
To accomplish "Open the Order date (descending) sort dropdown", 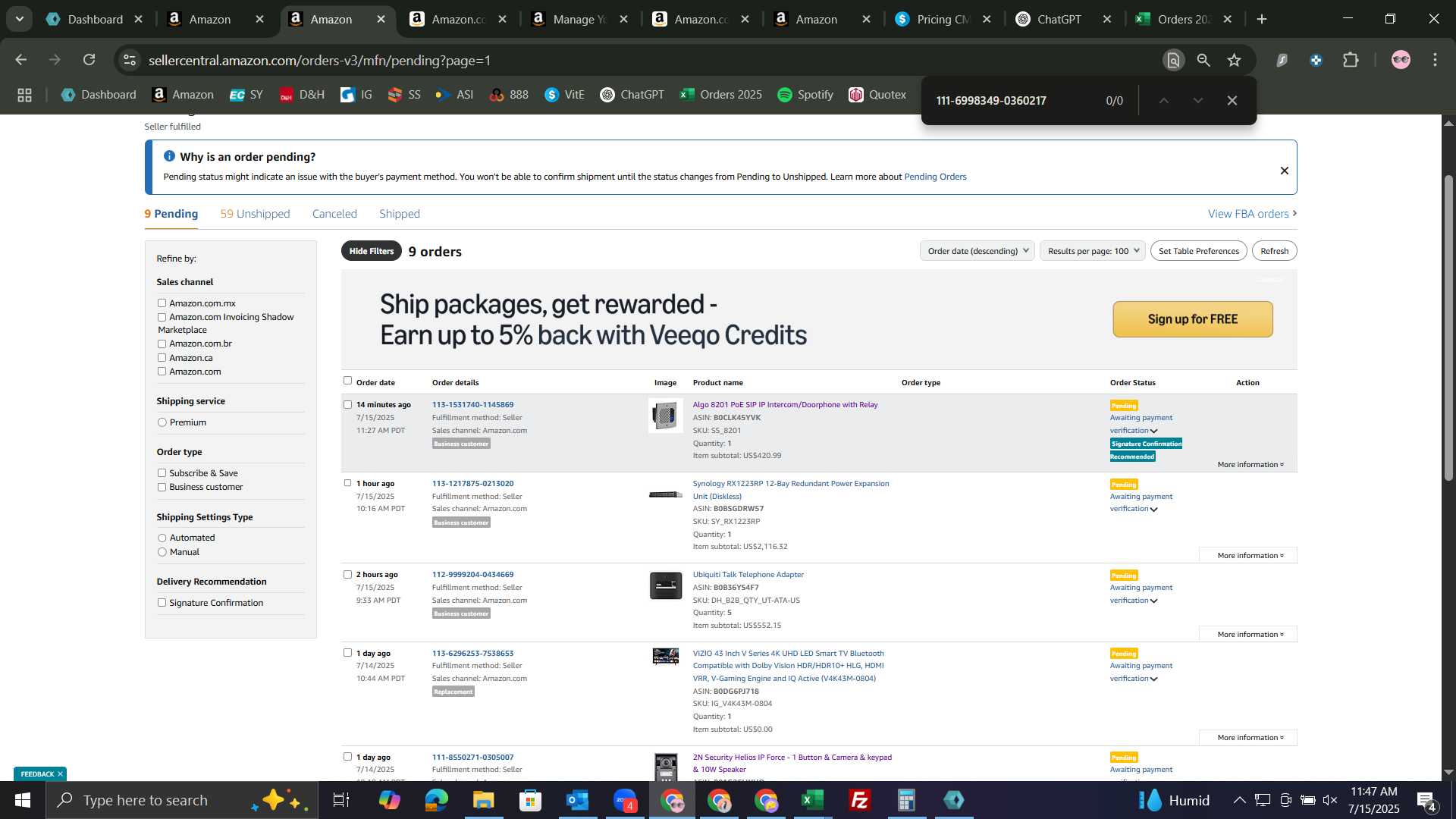I will pyautogui.click(x=977, y=251).
